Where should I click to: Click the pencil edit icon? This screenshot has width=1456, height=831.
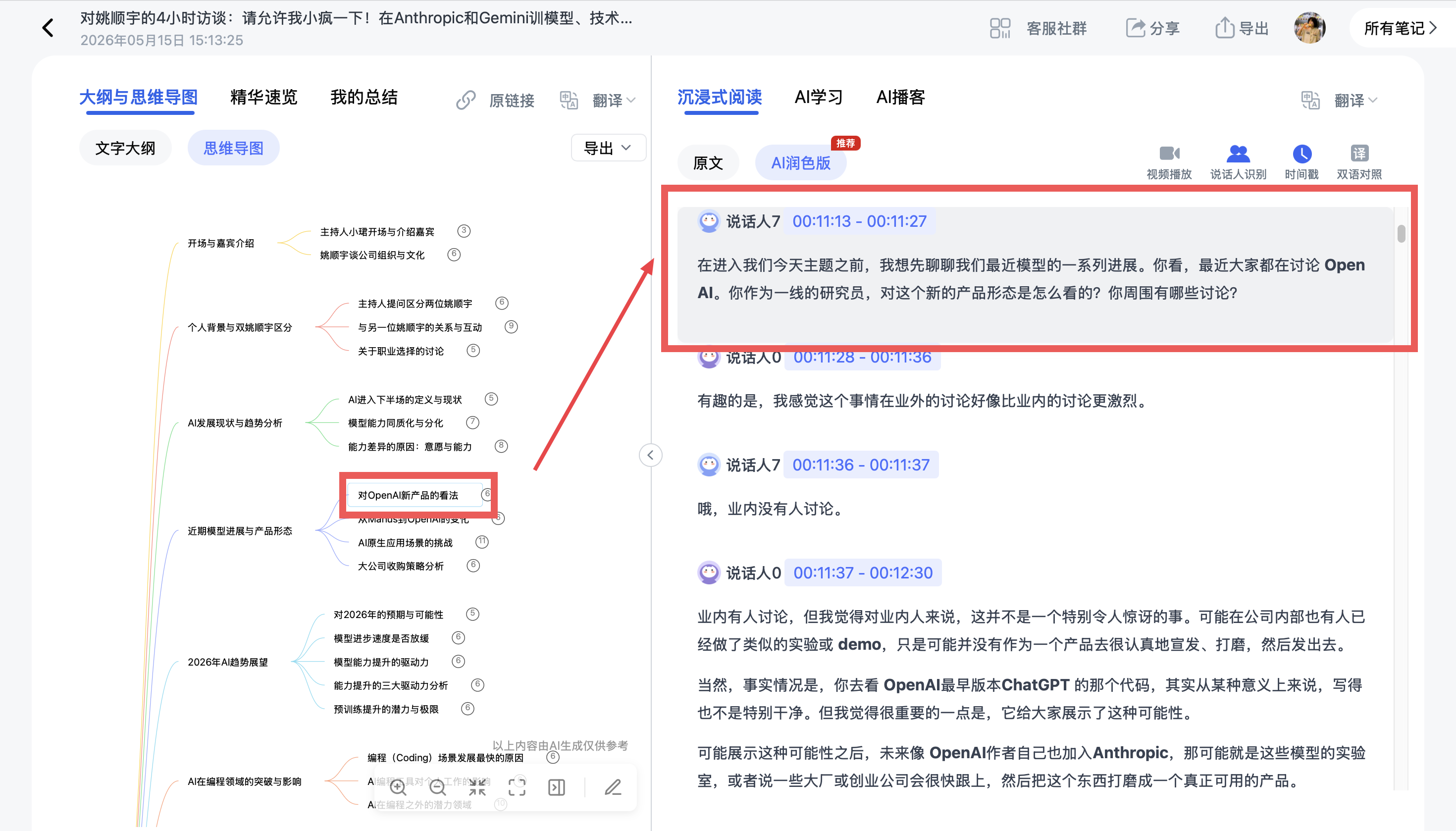(613, 787)
